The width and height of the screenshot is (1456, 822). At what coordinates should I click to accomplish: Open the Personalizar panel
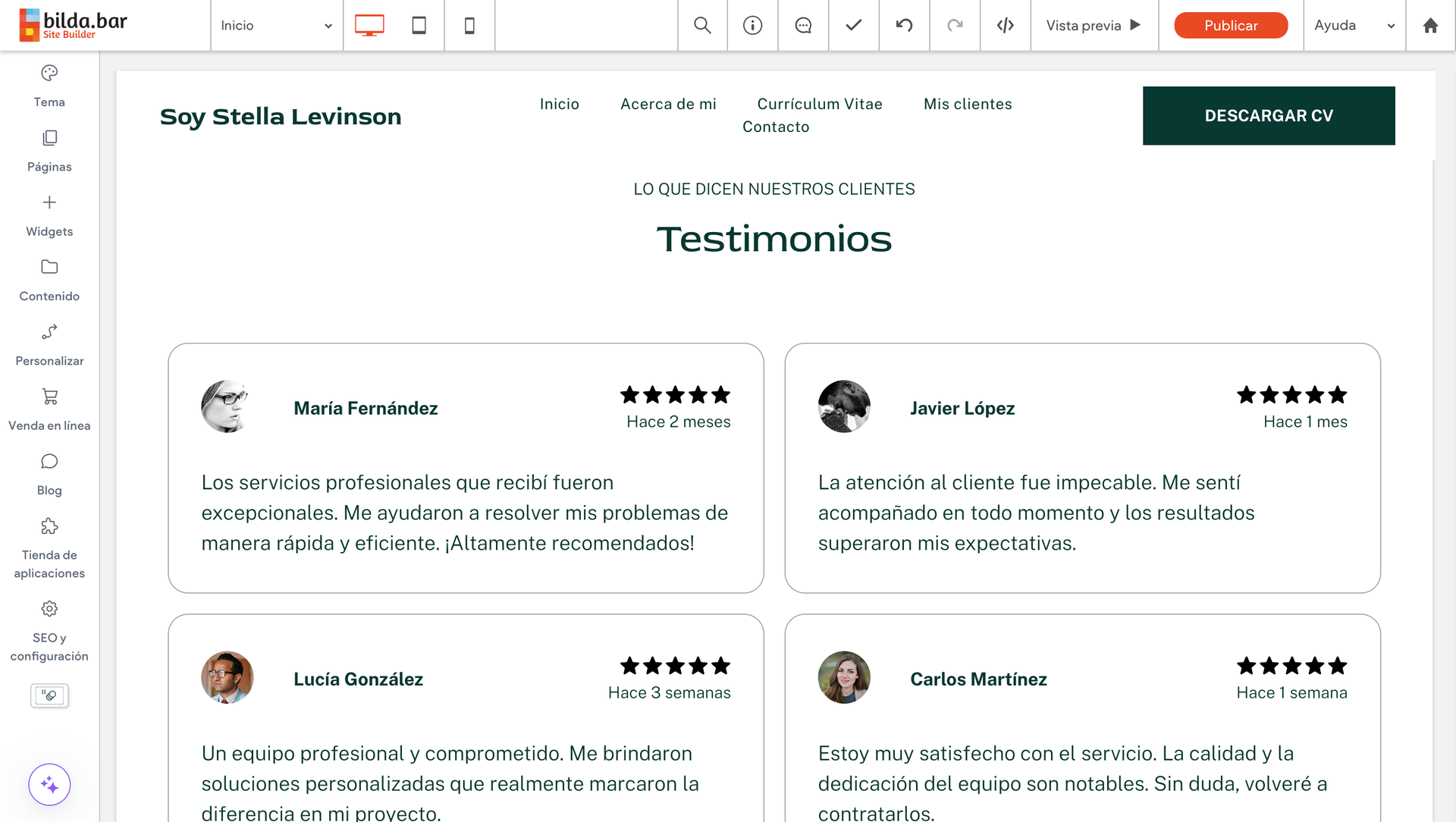[49, 345]
